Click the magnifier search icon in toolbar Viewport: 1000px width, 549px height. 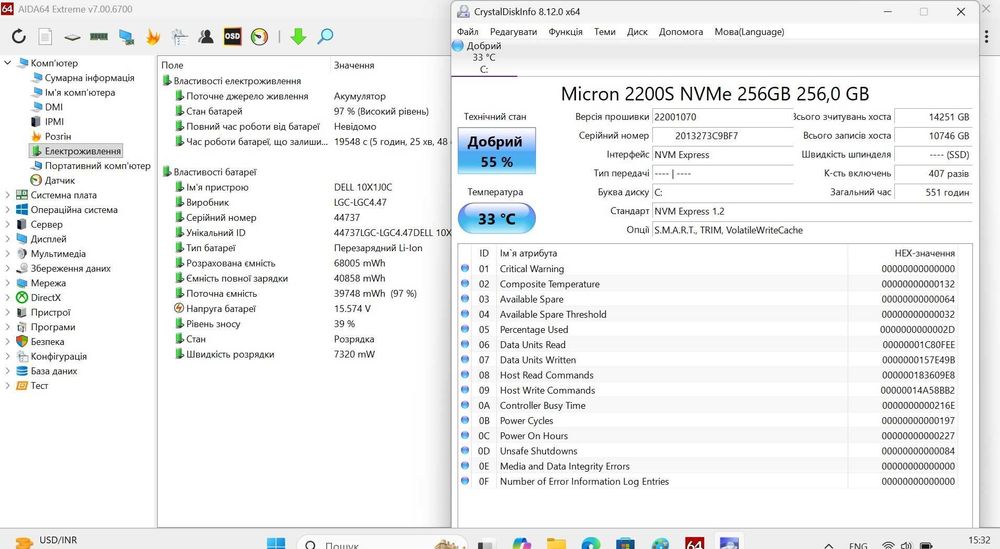coord(325,37)
